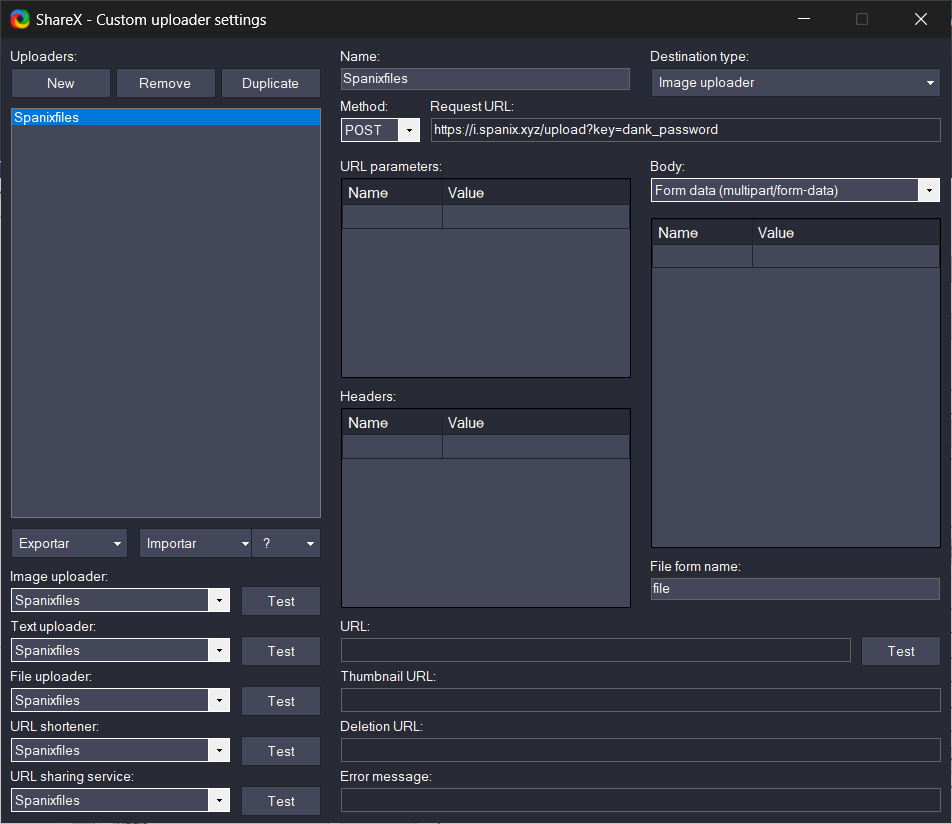Click the Name field containing Spanixfiles
Screen dimensions: 952x824
point(485,79)
